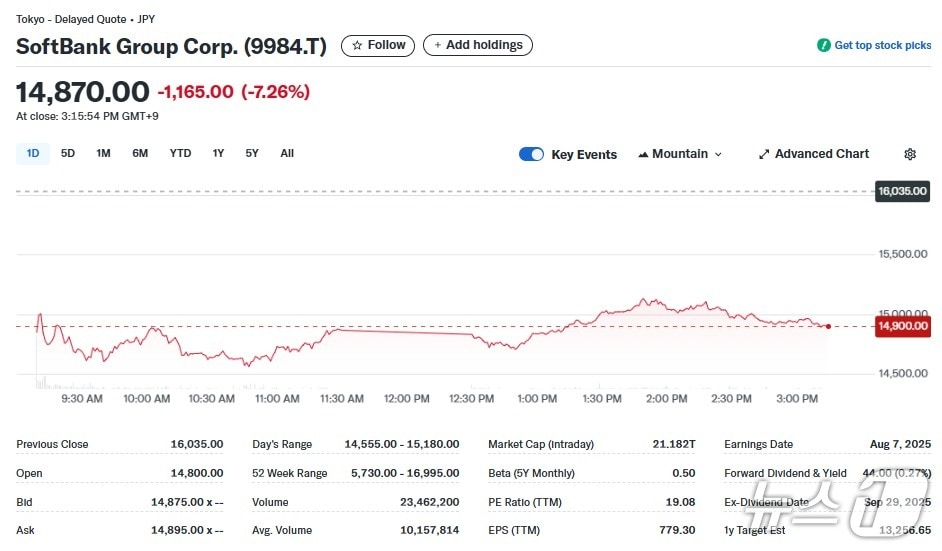Open chart settings gear icon

[x=909, y=154]
